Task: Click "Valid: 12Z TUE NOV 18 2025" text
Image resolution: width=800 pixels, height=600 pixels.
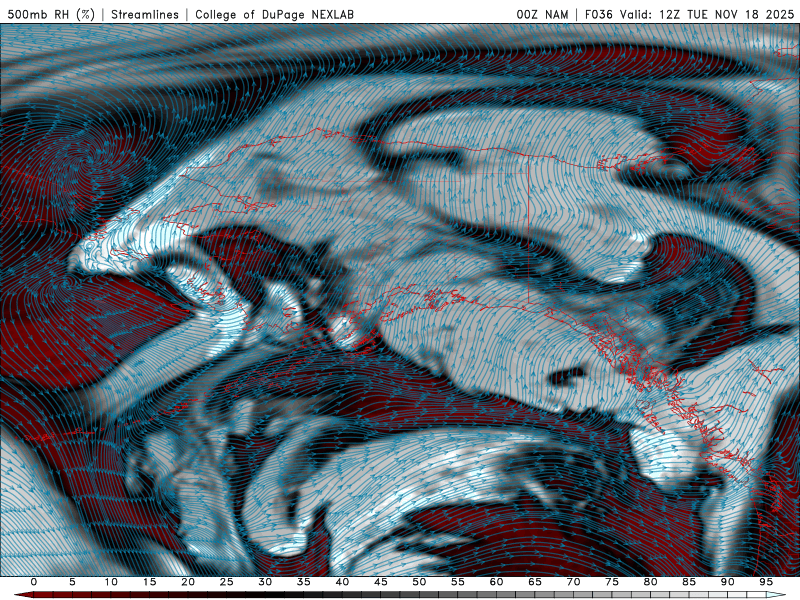Action: [x=707, y=14]
